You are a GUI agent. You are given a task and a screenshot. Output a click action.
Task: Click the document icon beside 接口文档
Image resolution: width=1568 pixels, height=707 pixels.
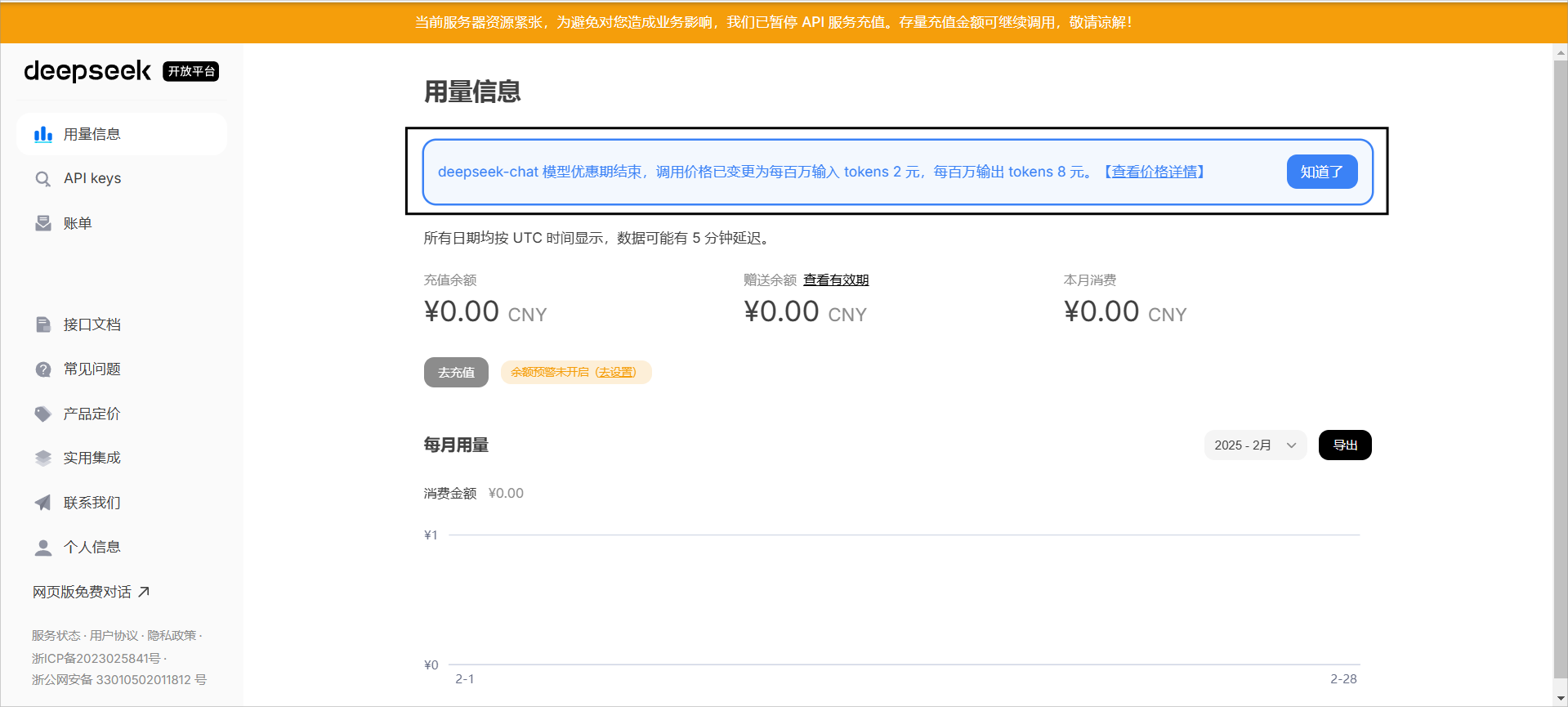pyautogui.click(x=43, y=324)
